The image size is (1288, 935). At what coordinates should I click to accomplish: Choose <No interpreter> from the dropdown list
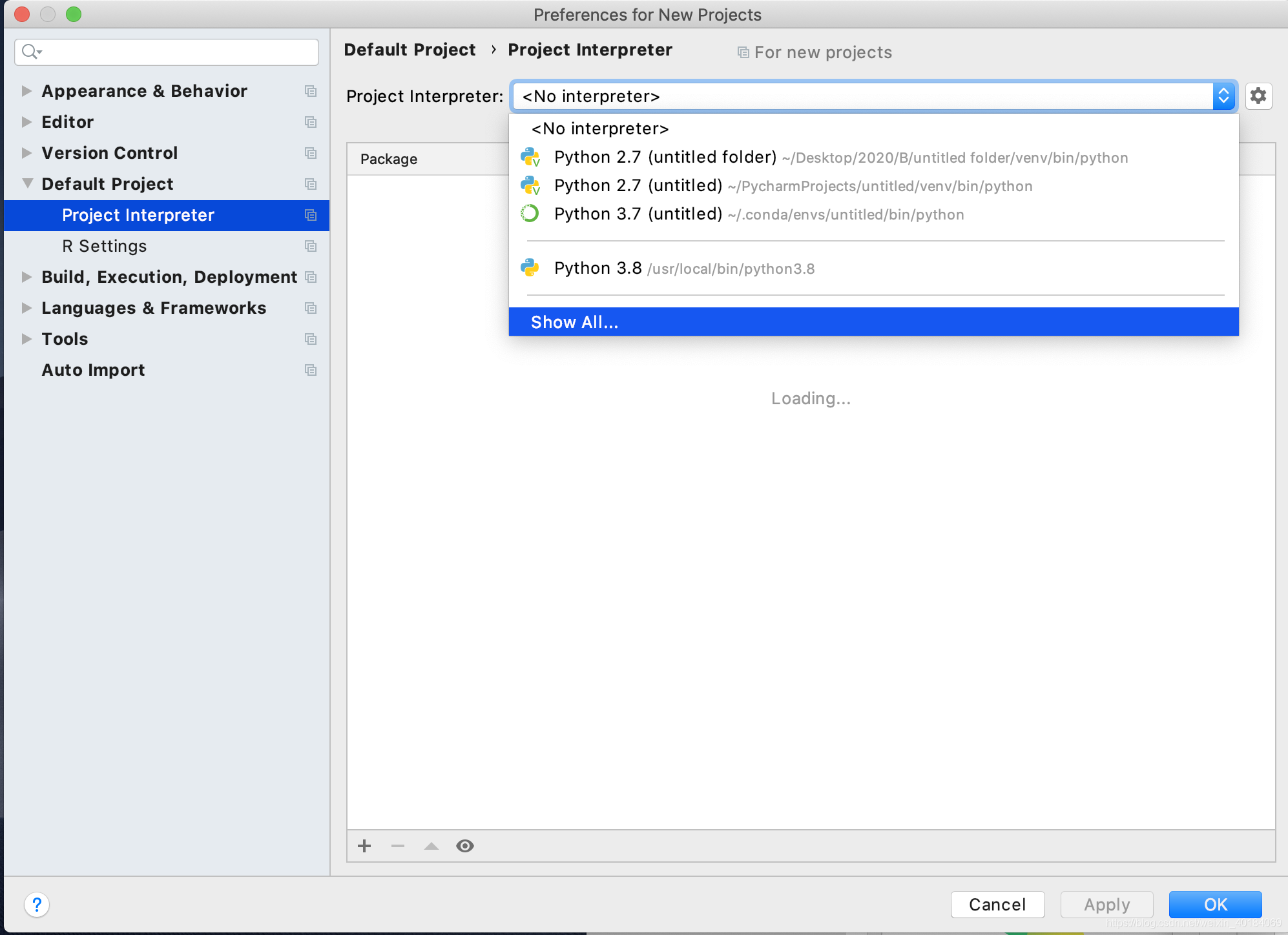(x=874, y=128)
